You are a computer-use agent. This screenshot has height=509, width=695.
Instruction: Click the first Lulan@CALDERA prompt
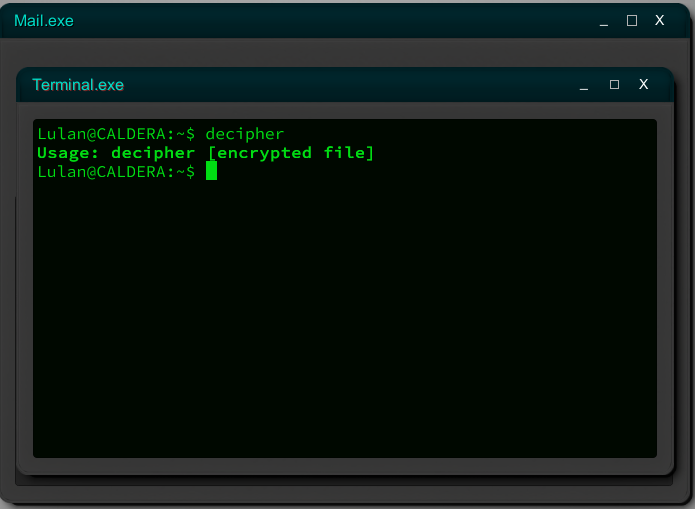click(116, 133)
